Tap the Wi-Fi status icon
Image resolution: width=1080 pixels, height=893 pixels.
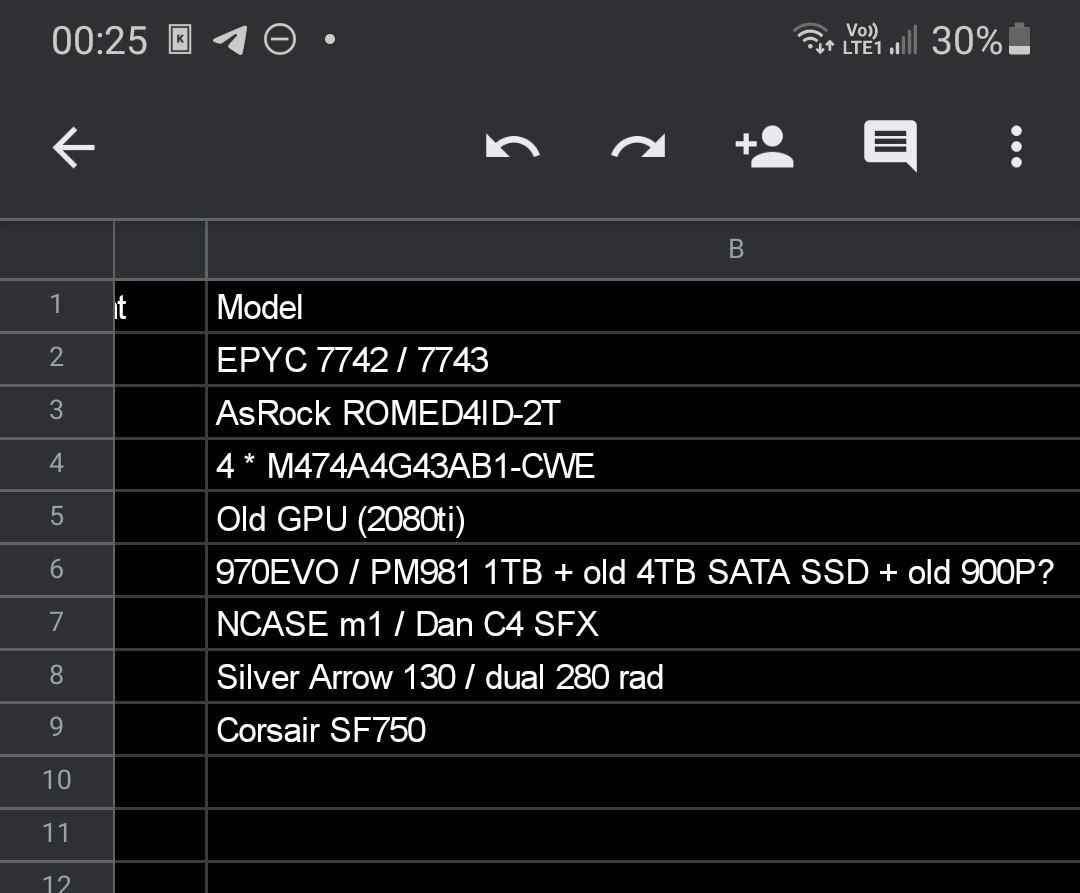813,39
